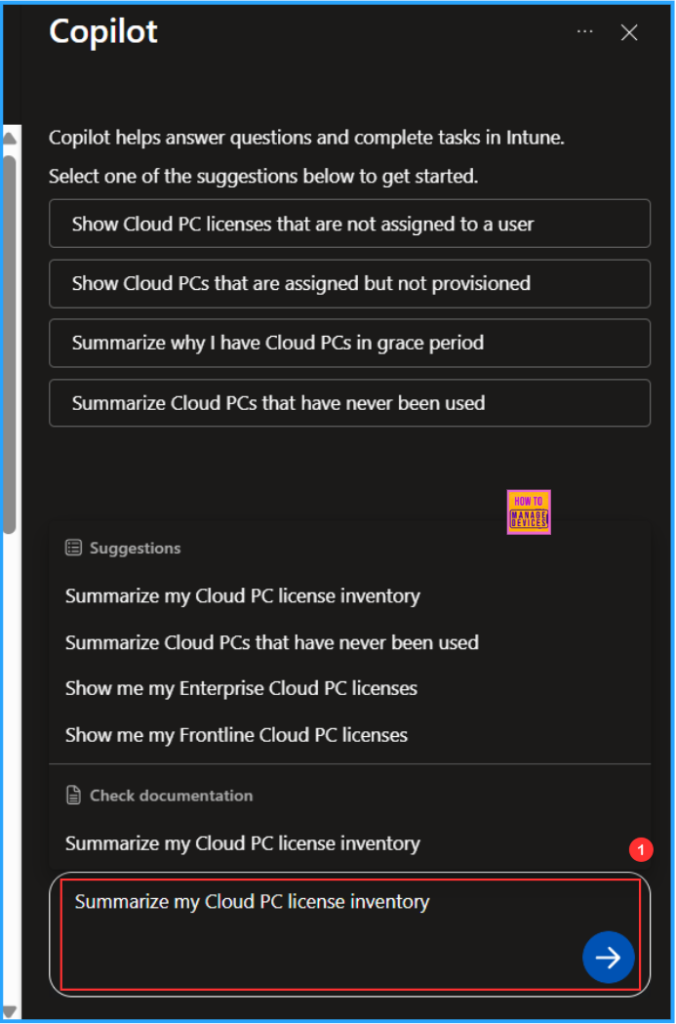Click the vertical scrollbar thumb on left
The image size is (676, 1024).
coord(9,340)
